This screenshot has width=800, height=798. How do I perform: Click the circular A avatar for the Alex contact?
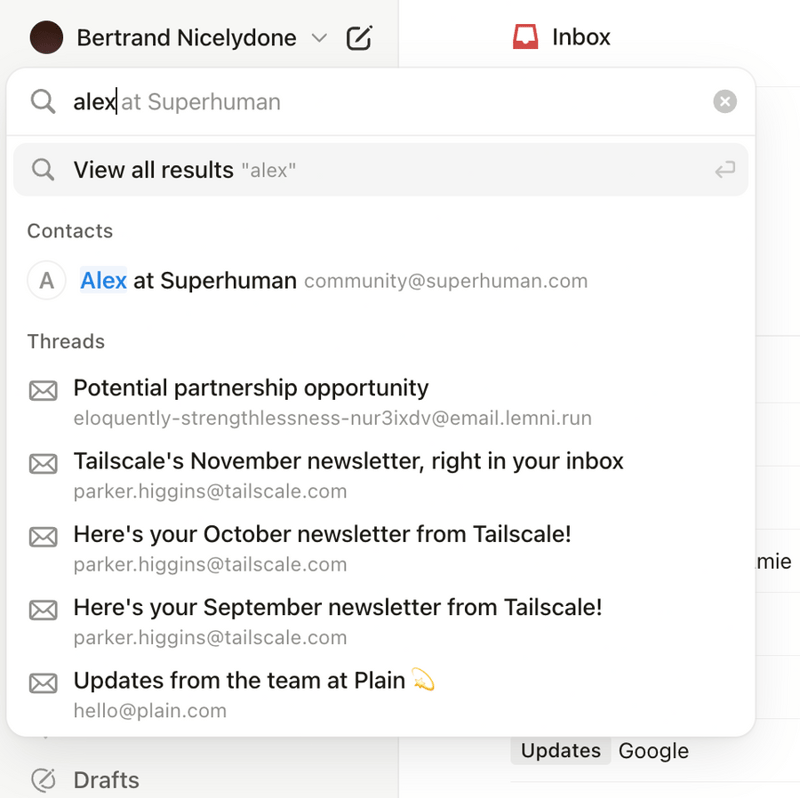pos(46,280)
